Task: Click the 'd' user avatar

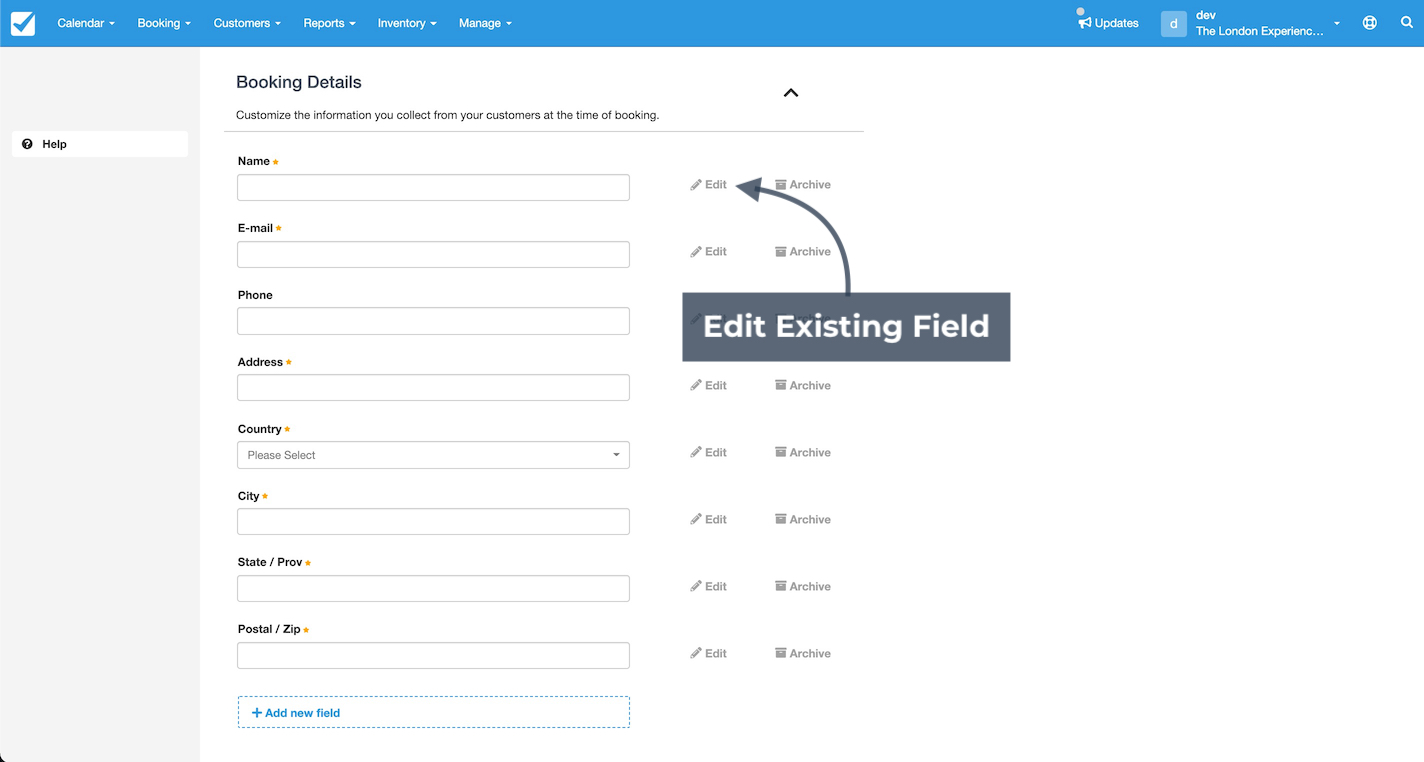Action: pos(1174,23)
